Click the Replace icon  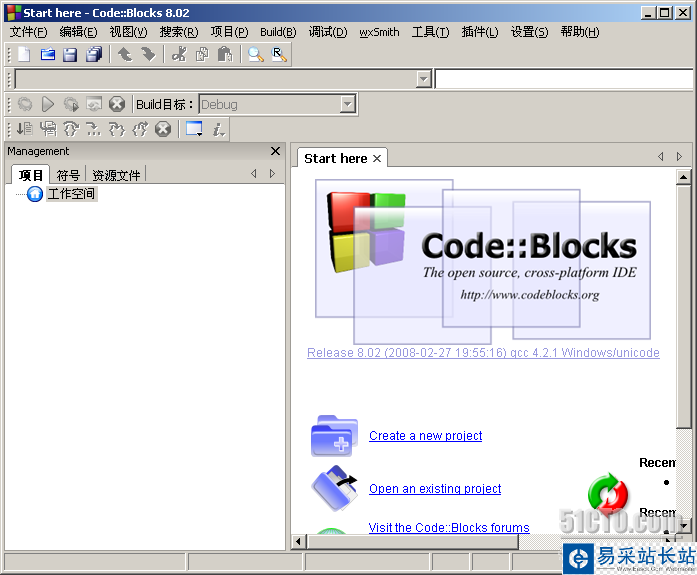click(279, 55)
